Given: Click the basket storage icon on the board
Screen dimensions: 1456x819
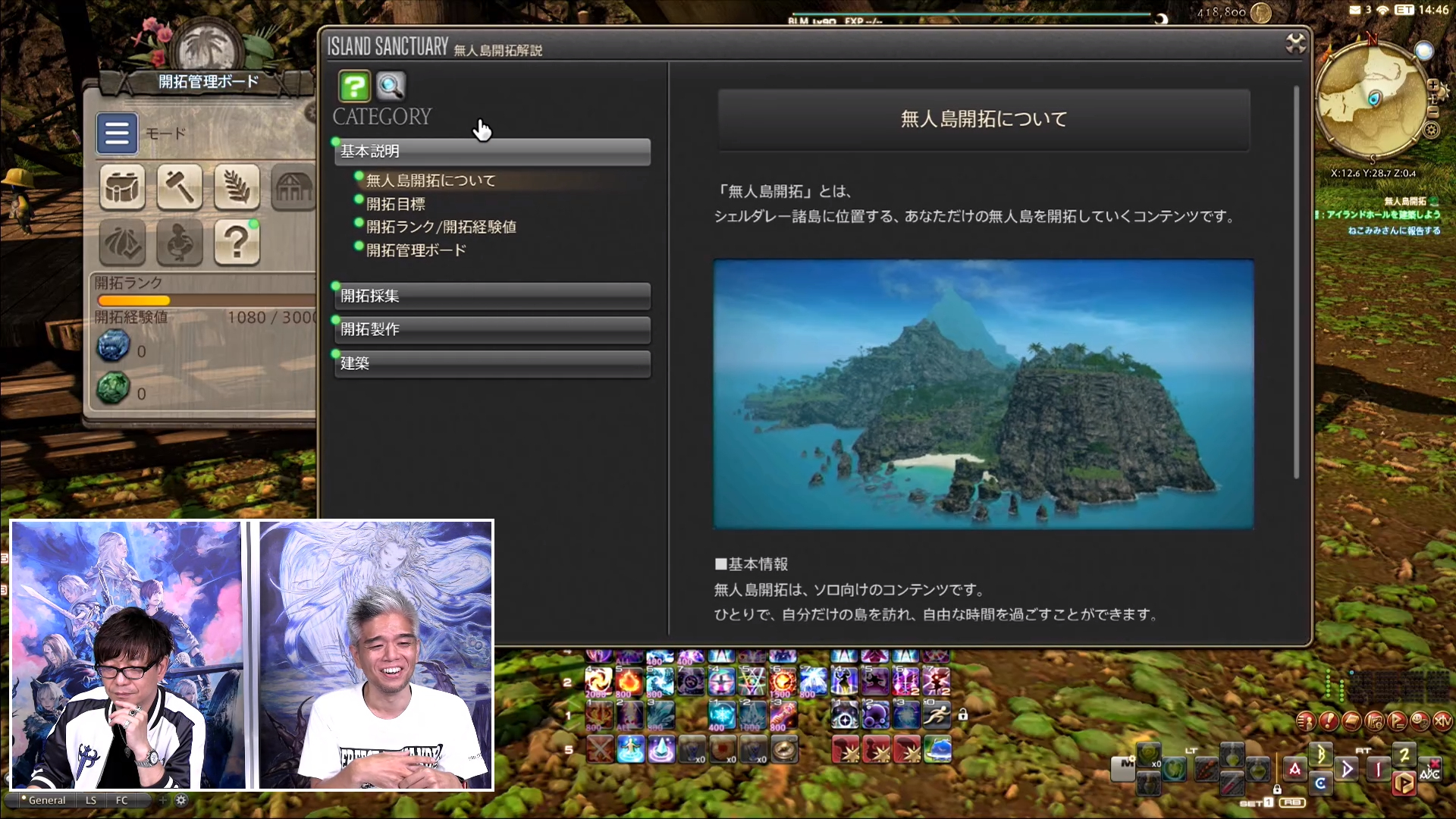Looking at the screenshot, I should (x=122, y=187).
